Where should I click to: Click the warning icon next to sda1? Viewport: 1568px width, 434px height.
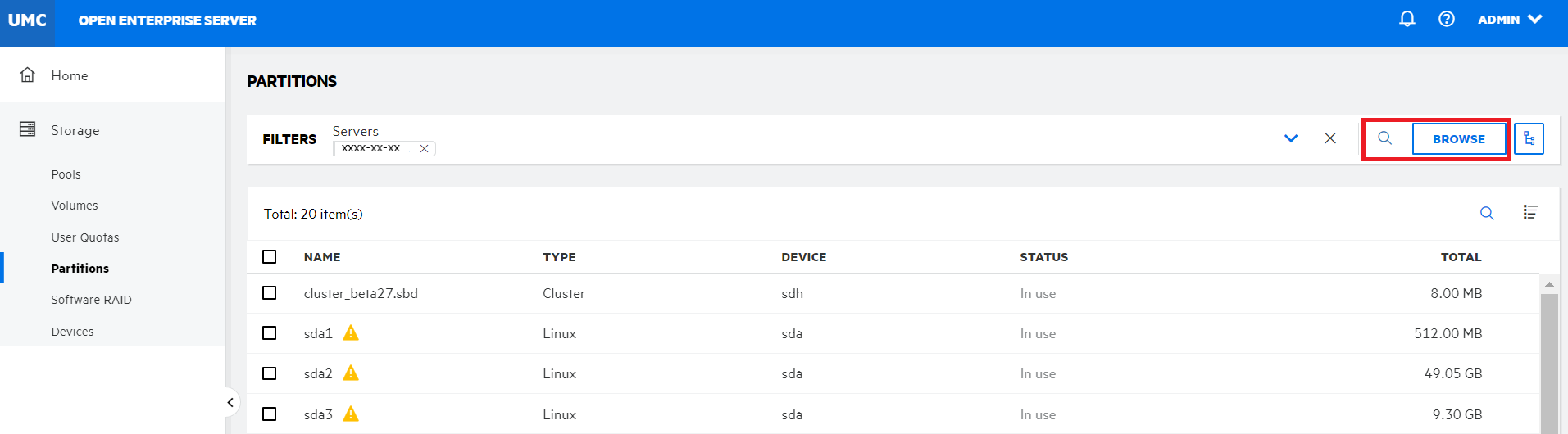351,332
